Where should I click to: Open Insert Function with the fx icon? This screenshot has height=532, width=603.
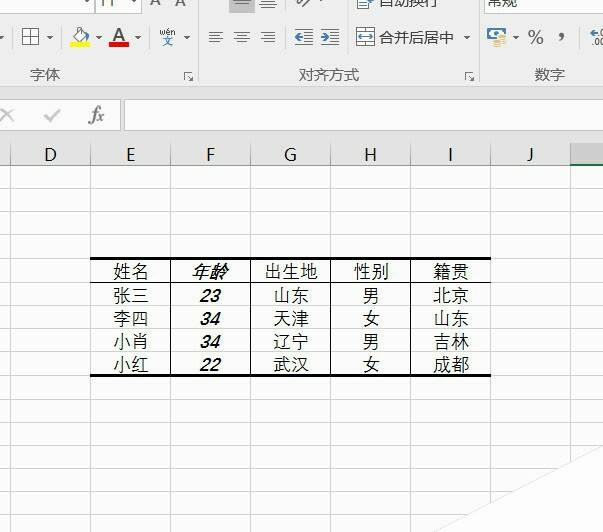click(x=96, y=115)
